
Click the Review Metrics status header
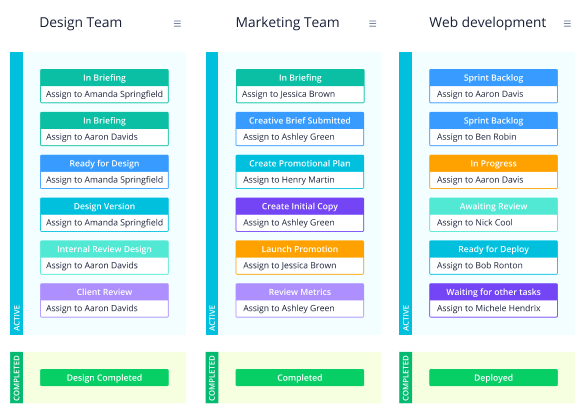[x=300, y=292]
